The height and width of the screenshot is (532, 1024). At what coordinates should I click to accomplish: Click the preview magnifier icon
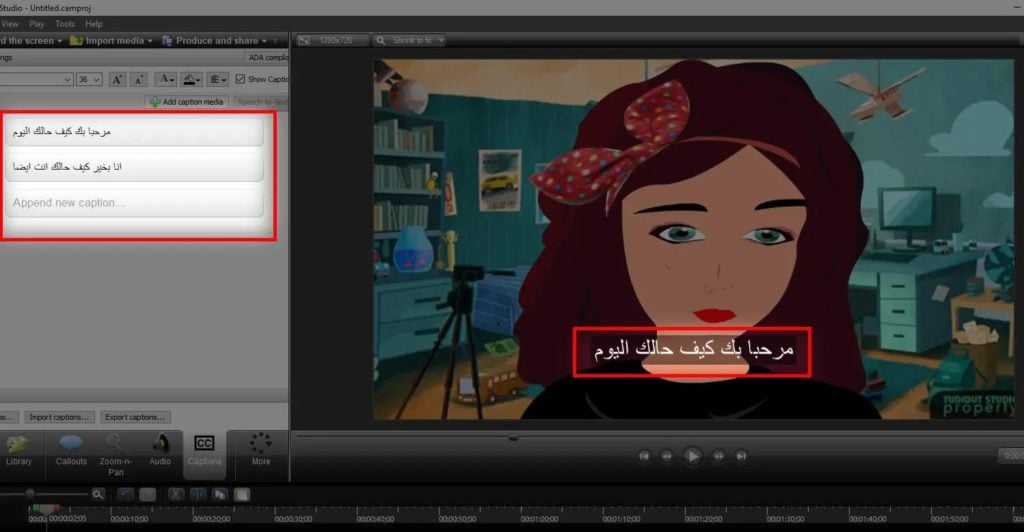point(380,40)
